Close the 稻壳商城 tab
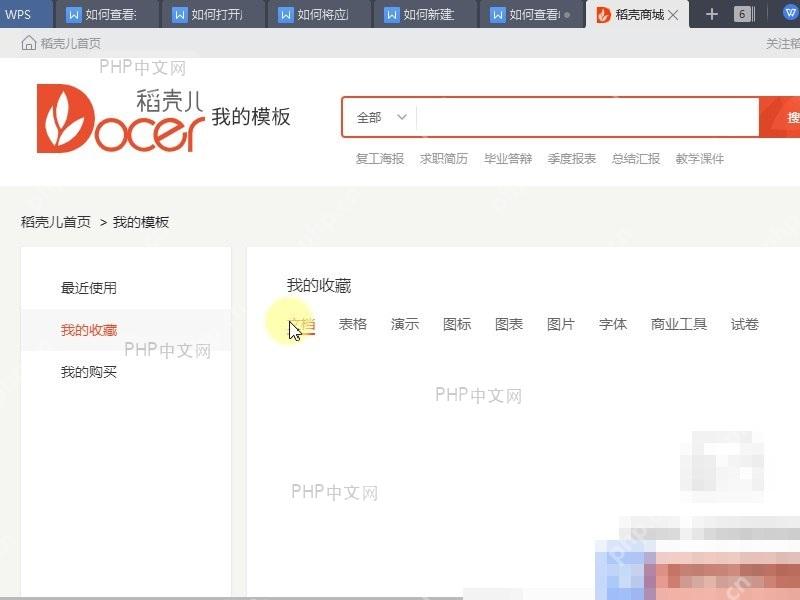Screen dimensions: 800x600 673,15
